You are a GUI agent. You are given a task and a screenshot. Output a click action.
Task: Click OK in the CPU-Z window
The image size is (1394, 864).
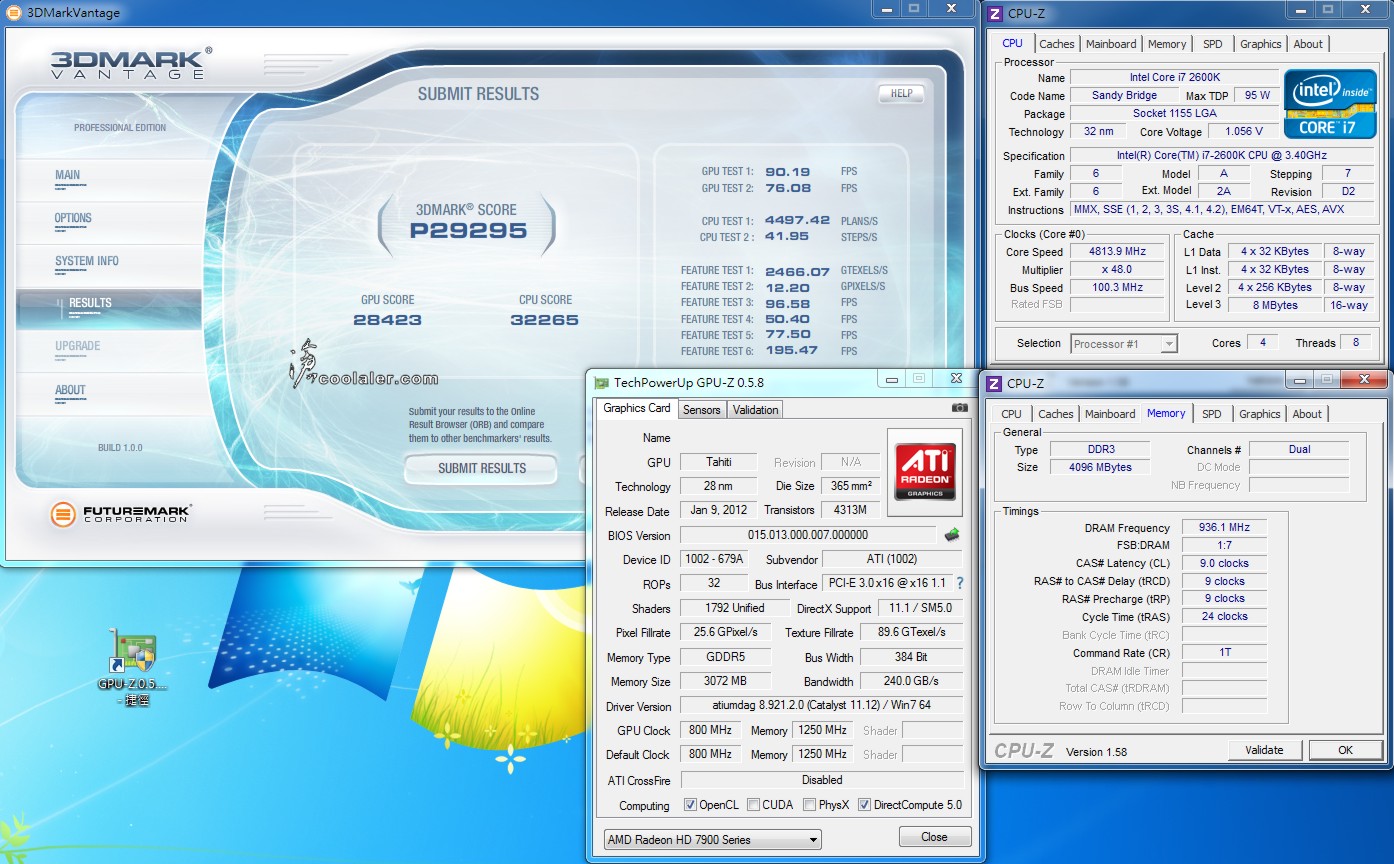pos(1345,750)
